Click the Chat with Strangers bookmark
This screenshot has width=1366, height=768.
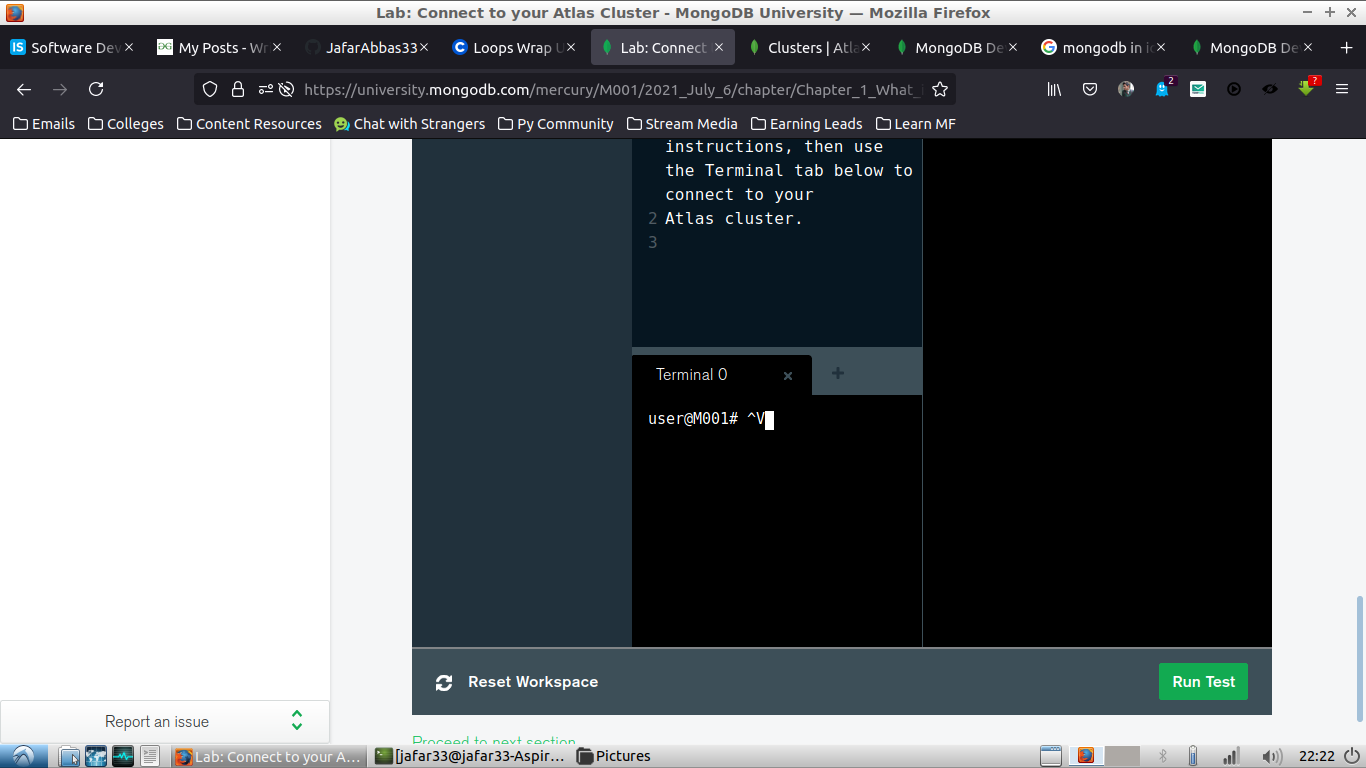click(x=409, y=124)
